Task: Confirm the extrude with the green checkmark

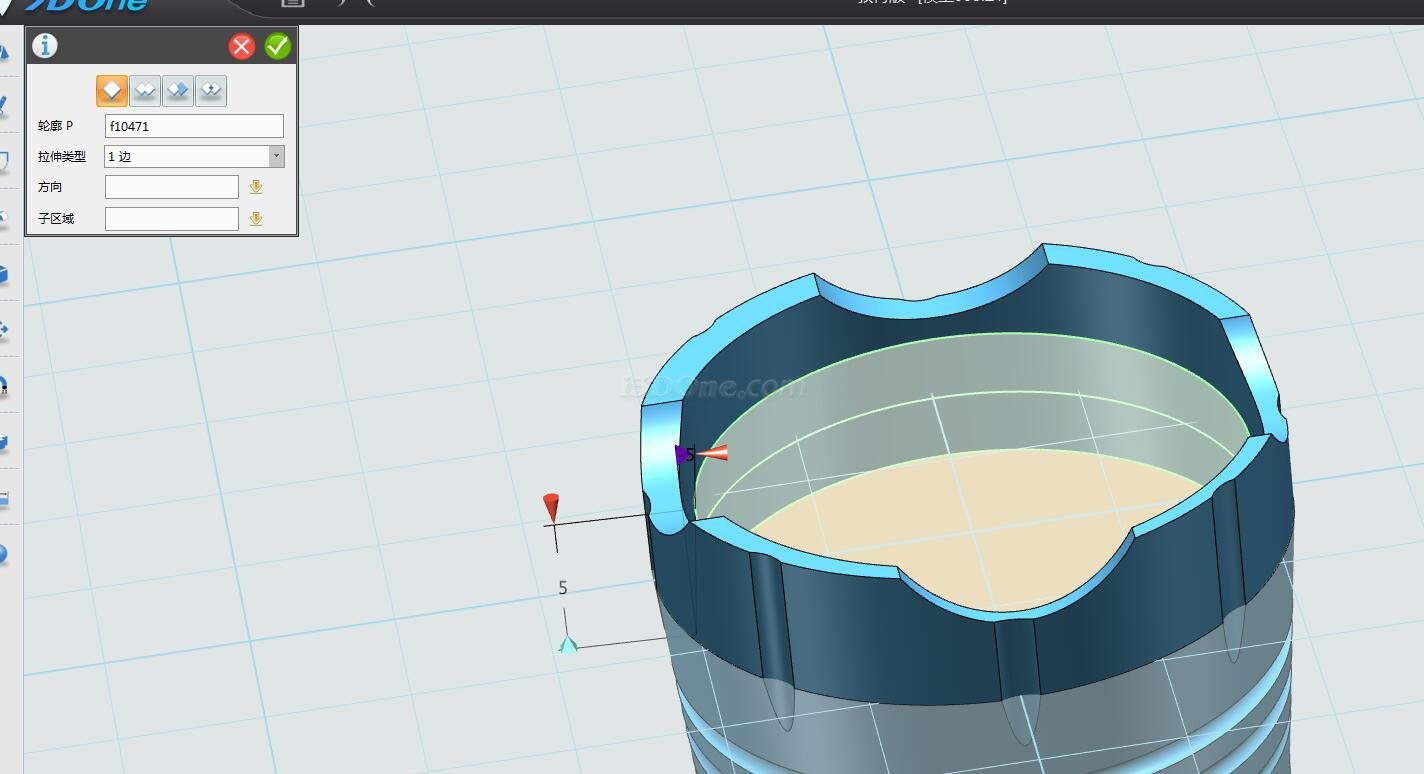Action: tap(277, 46)
